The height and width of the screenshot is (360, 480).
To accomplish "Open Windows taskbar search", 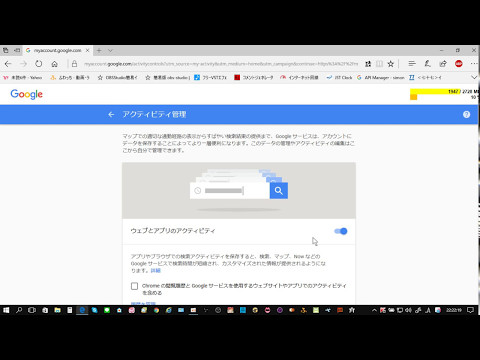I will 19,310.
